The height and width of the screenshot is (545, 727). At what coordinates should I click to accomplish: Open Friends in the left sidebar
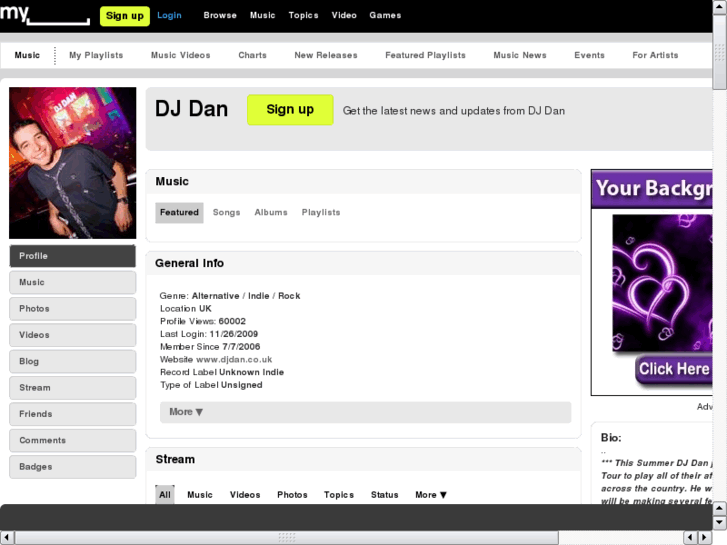(73, 414)
